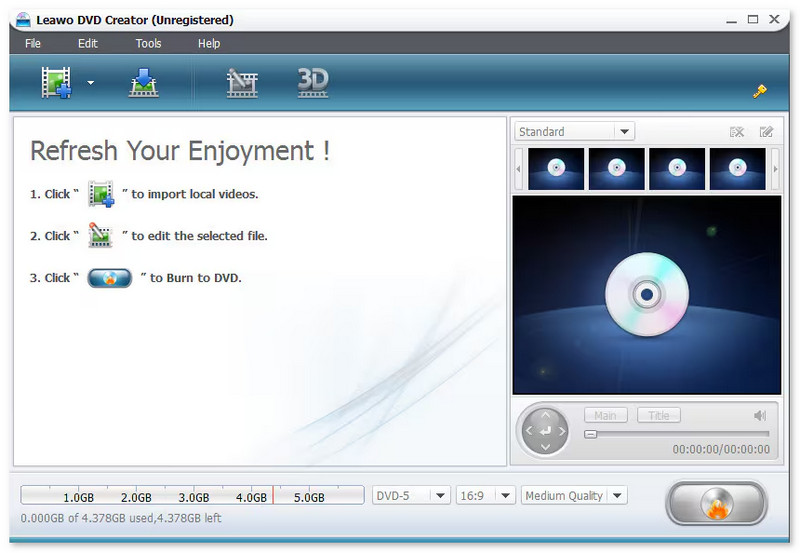Screen dimensions: 800x553
Task: Open the Add Video dropdown arrow
Action: [91, 83]
